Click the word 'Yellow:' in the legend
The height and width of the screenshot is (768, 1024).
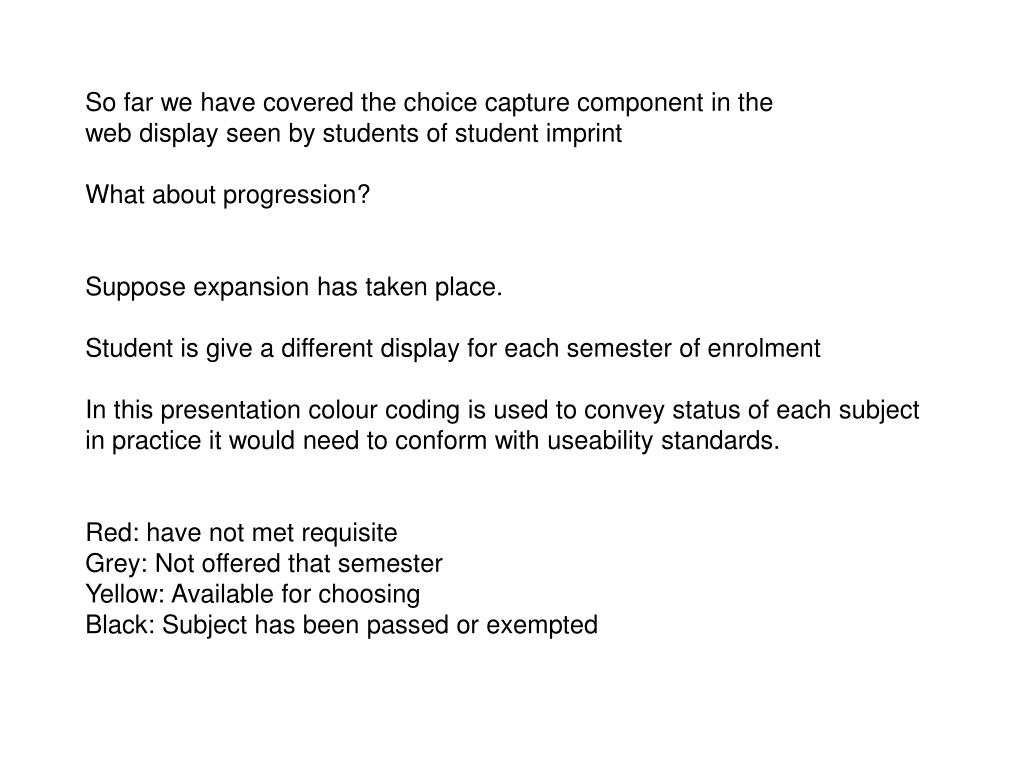click(125, 594)
